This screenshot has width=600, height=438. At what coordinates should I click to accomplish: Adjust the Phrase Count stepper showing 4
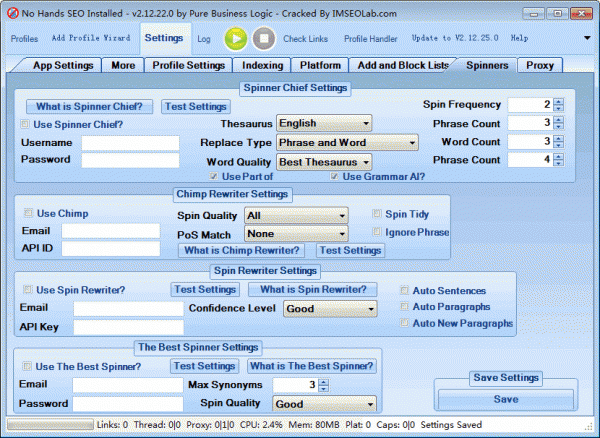(x=558, y=160)
